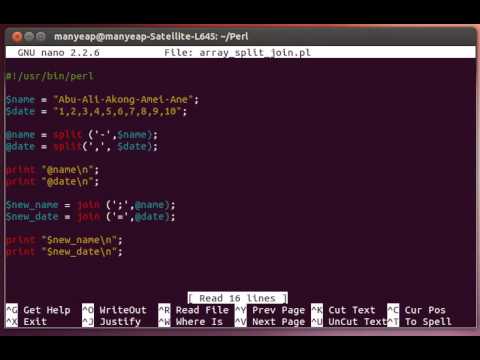Screen dimensions: 480x360
Task: Click the $name variable assignment line
Action: pos(102,100)
